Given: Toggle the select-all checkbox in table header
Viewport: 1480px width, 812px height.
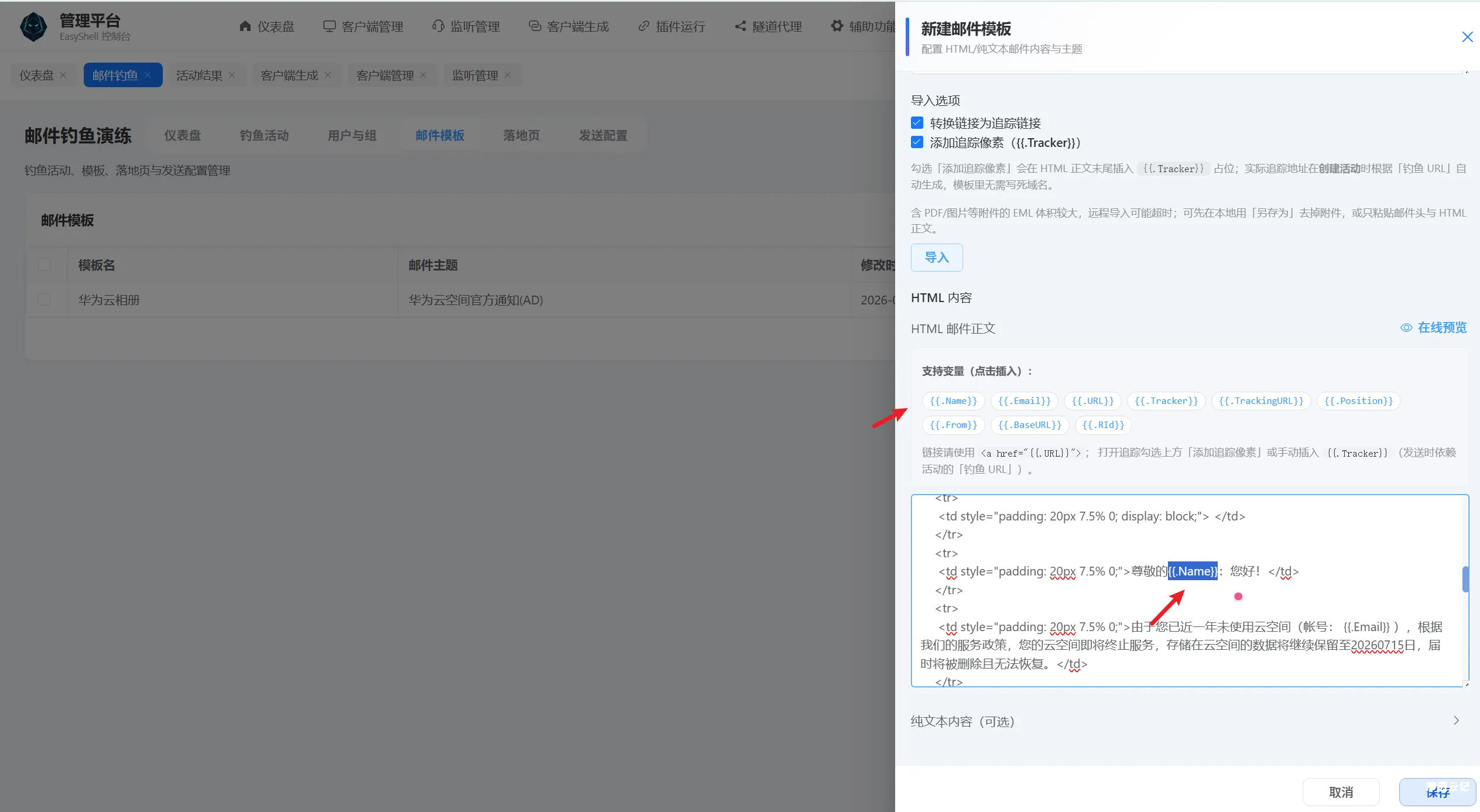Looking at the screenshot, I should click(44, 265).
